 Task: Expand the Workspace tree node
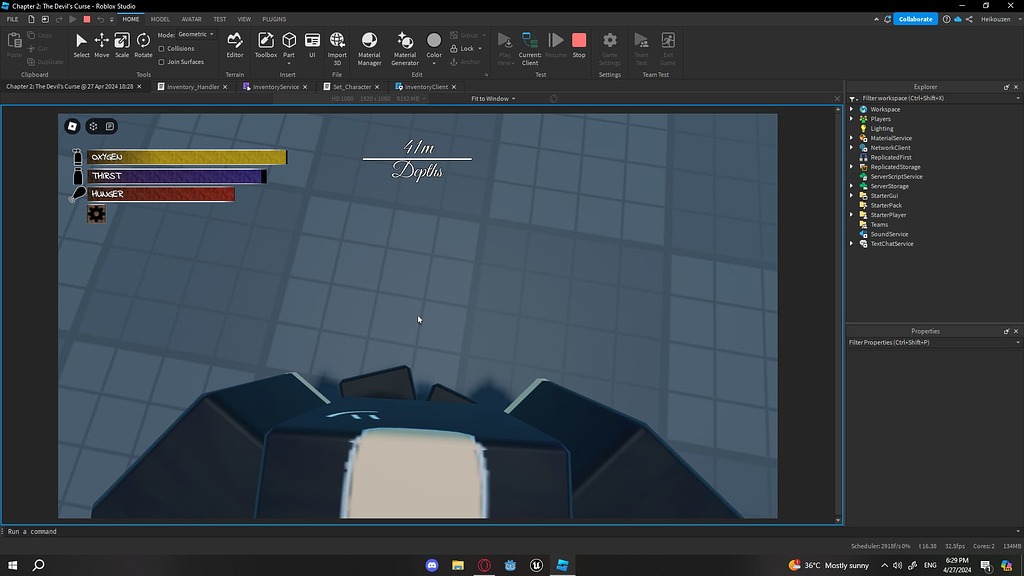852,109
